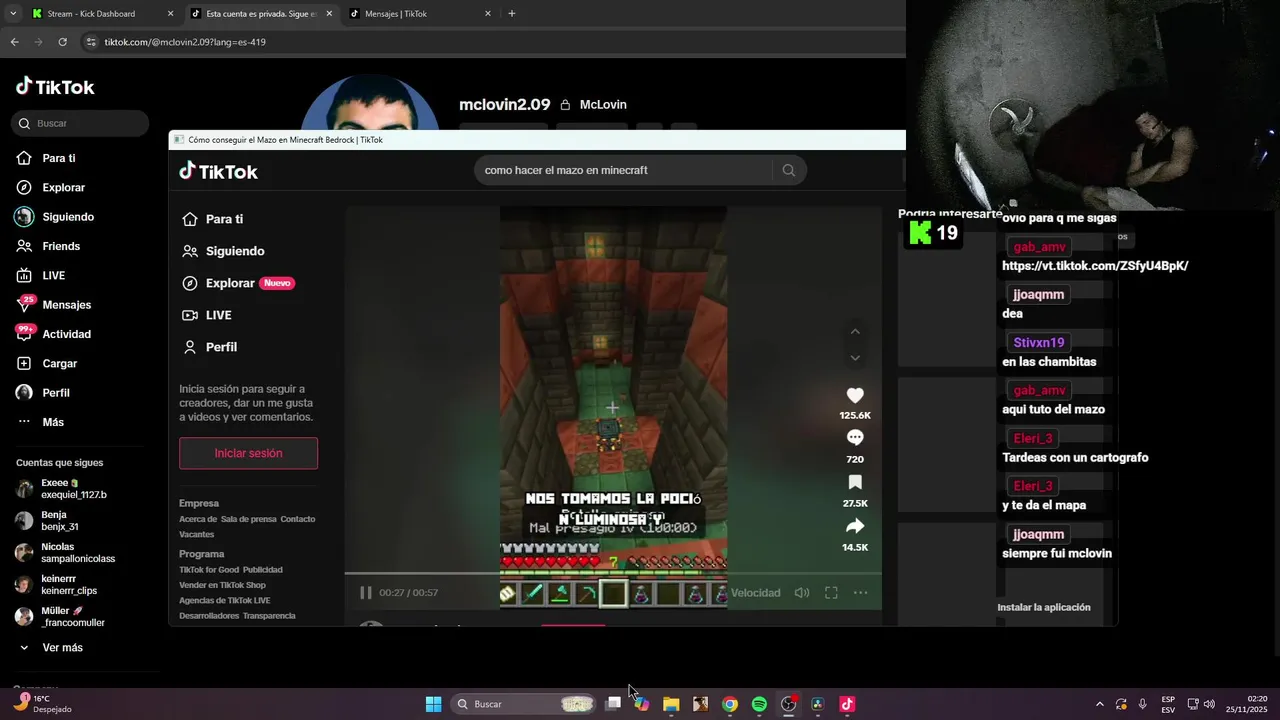Open the Windows Start menu
1280x720 pixels.
click(x=433, y=704)
